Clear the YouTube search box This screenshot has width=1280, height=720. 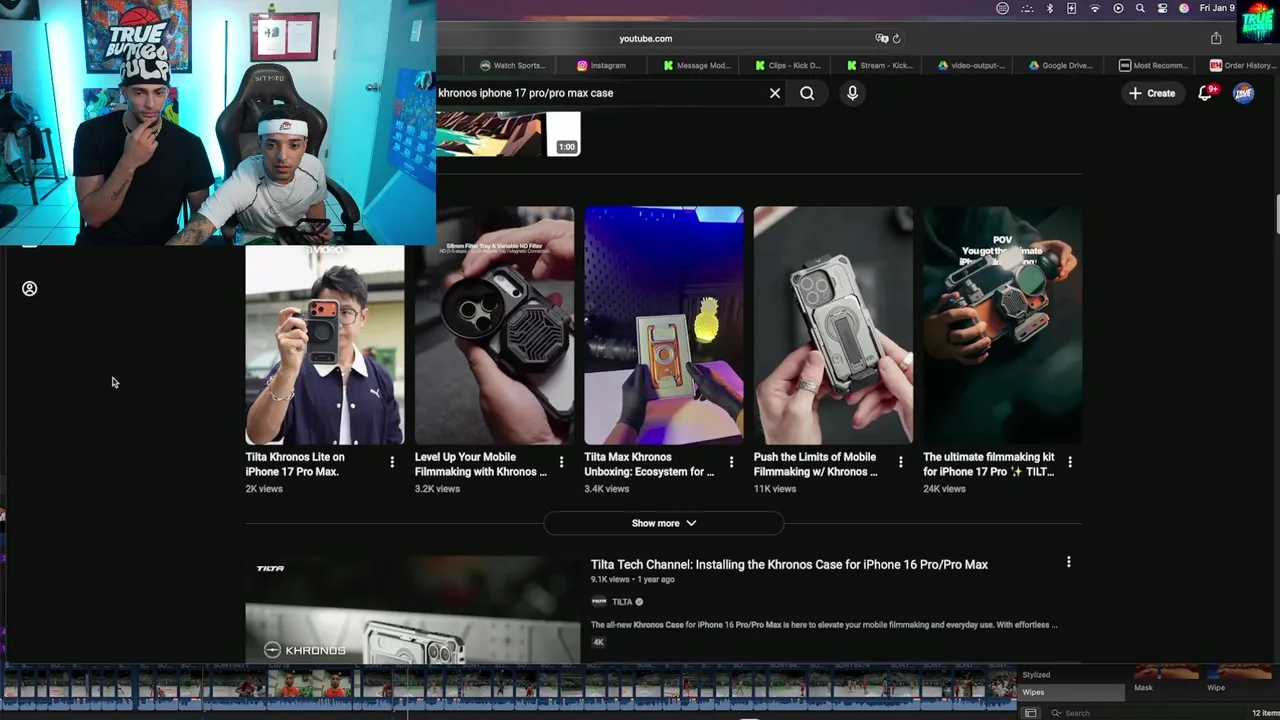pyautogui.click(x=775, y=93)
